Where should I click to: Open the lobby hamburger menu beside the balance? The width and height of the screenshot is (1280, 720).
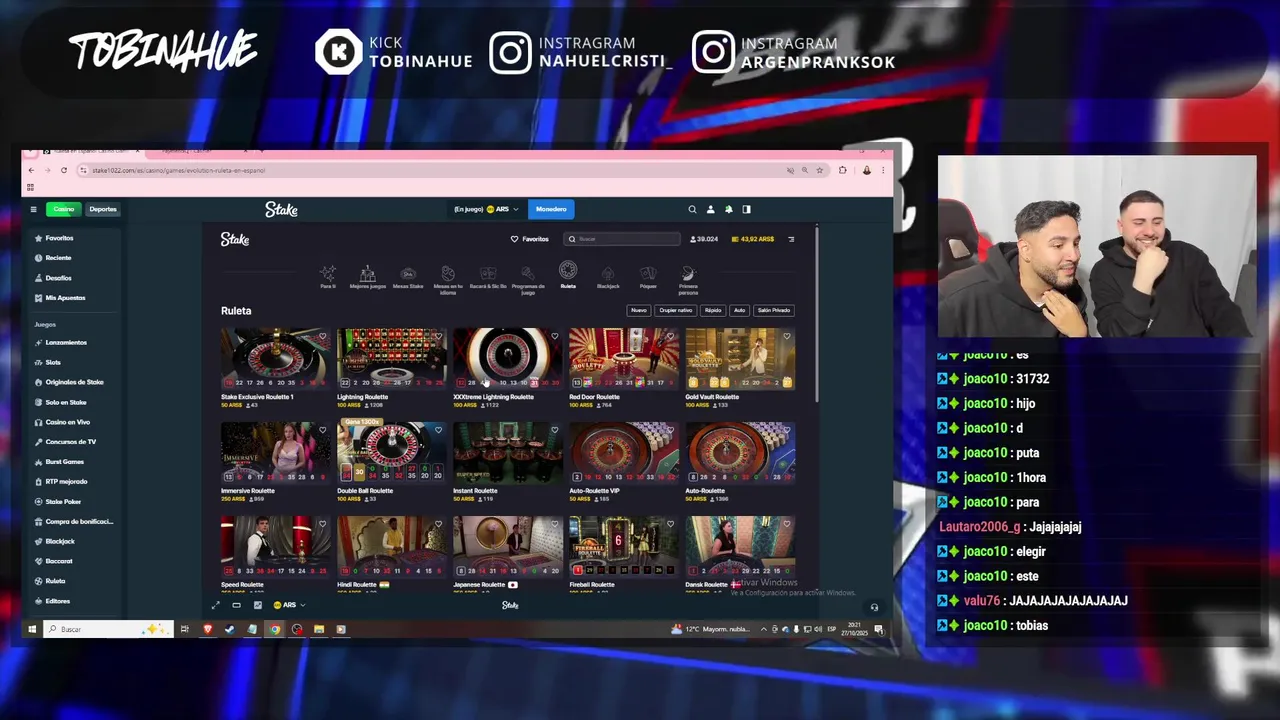(791, 239)
